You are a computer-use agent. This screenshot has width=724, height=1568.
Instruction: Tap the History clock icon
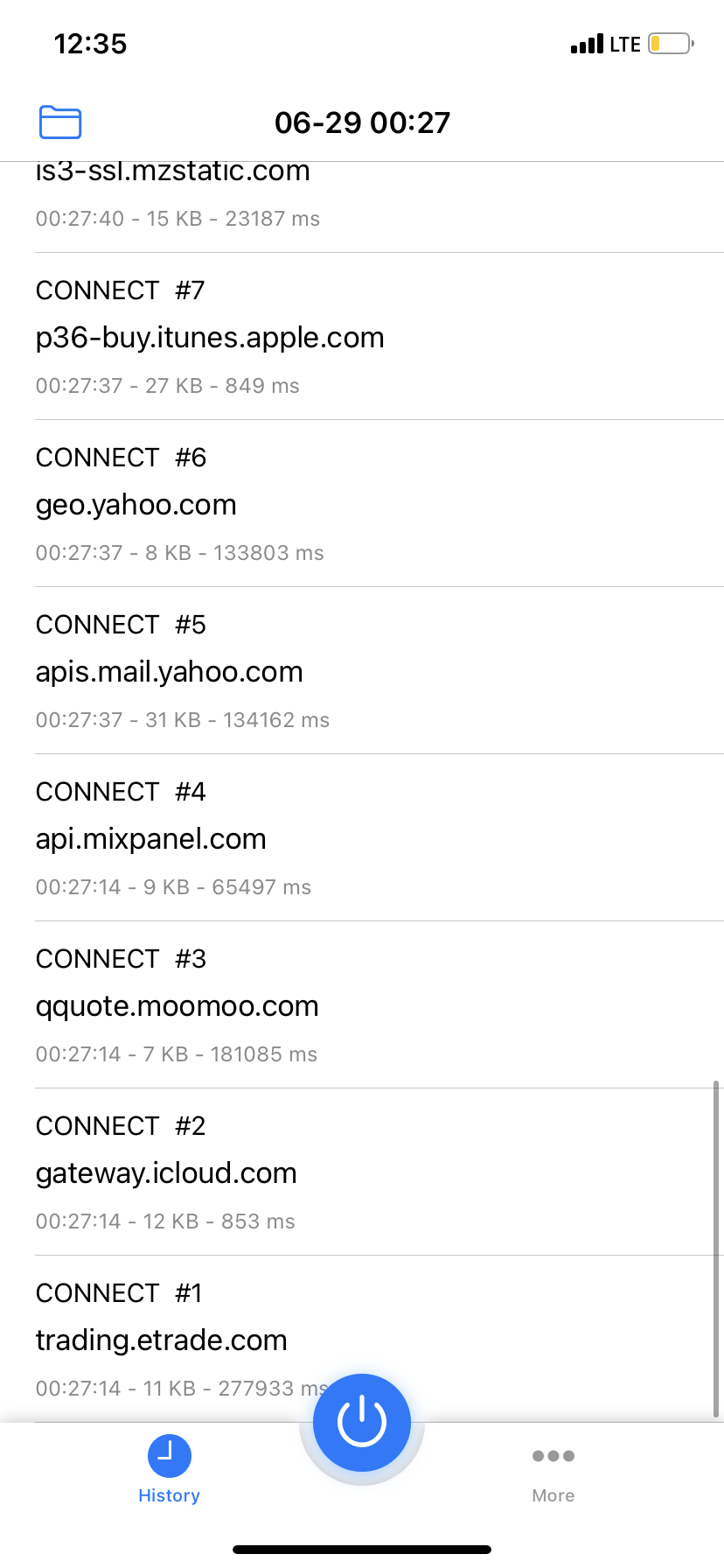point(170,1456)
